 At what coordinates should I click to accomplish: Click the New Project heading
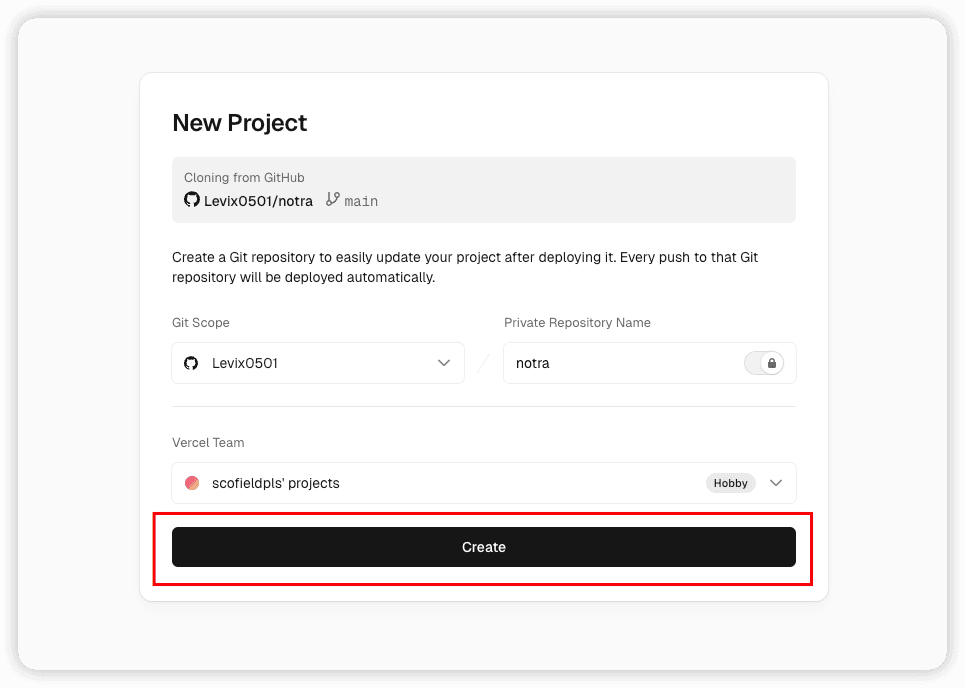click(240, 123)
